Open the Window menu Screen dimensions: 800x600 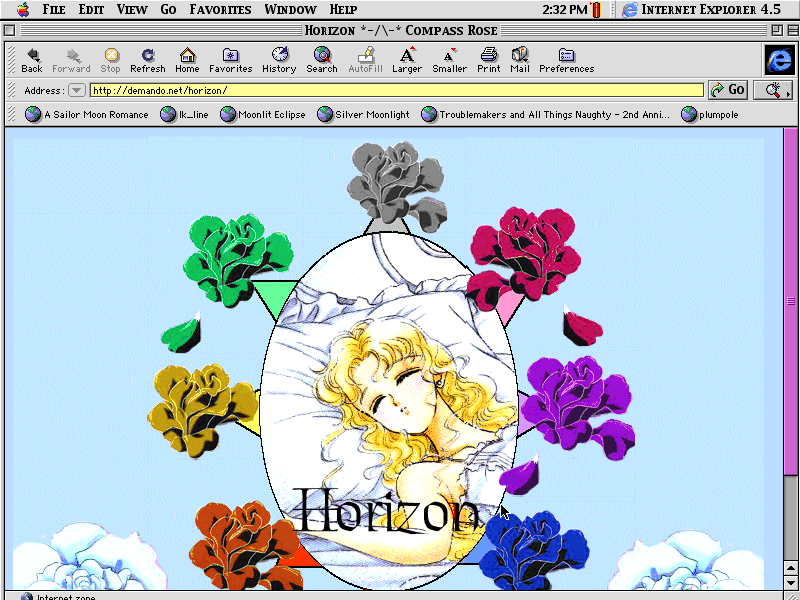tap(290, 10)
